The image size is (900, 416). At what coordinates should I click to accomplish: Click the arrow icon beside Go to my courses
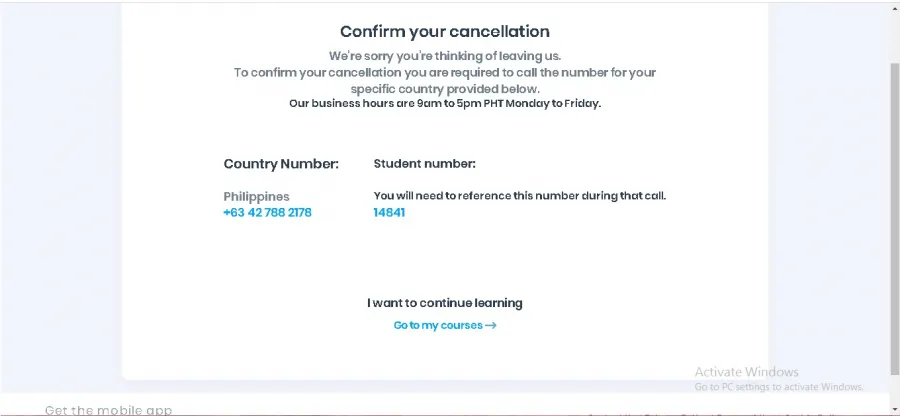click(x=491, y=325)
